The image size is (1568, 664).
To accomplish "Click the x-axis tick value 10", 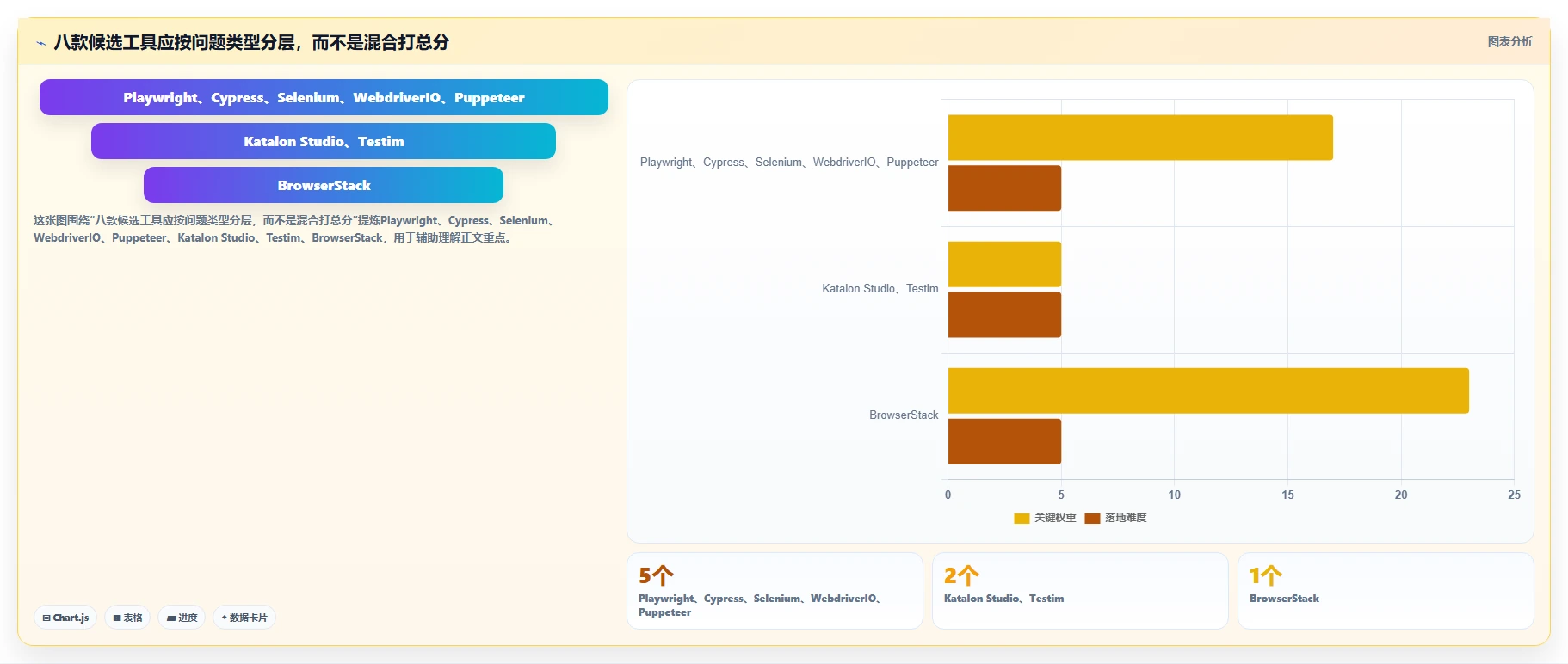I will tap(1174, 495).
